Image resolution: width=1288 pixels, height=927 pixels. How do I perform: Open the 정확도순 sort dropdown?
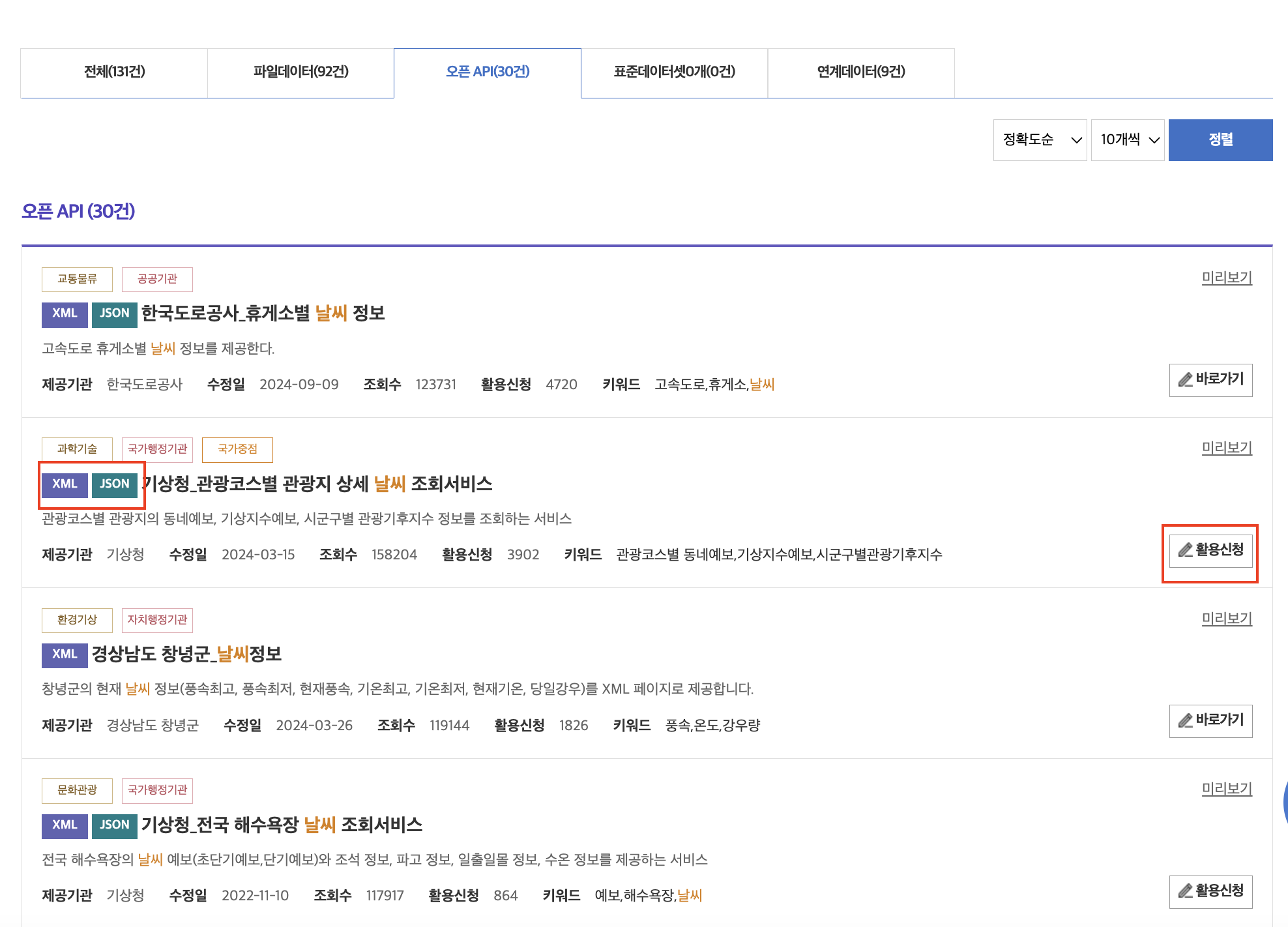(1040, 140)
